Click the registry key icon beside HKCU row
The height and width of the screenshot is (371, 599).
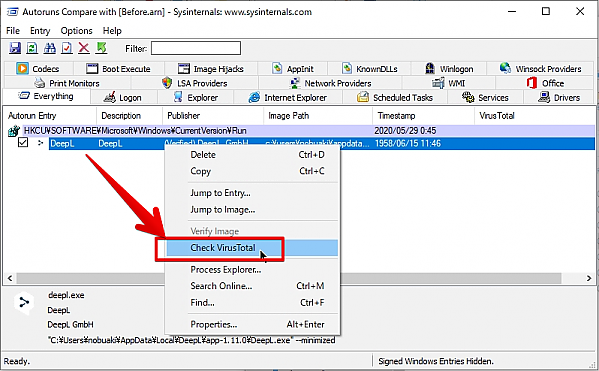click(14, 131)
